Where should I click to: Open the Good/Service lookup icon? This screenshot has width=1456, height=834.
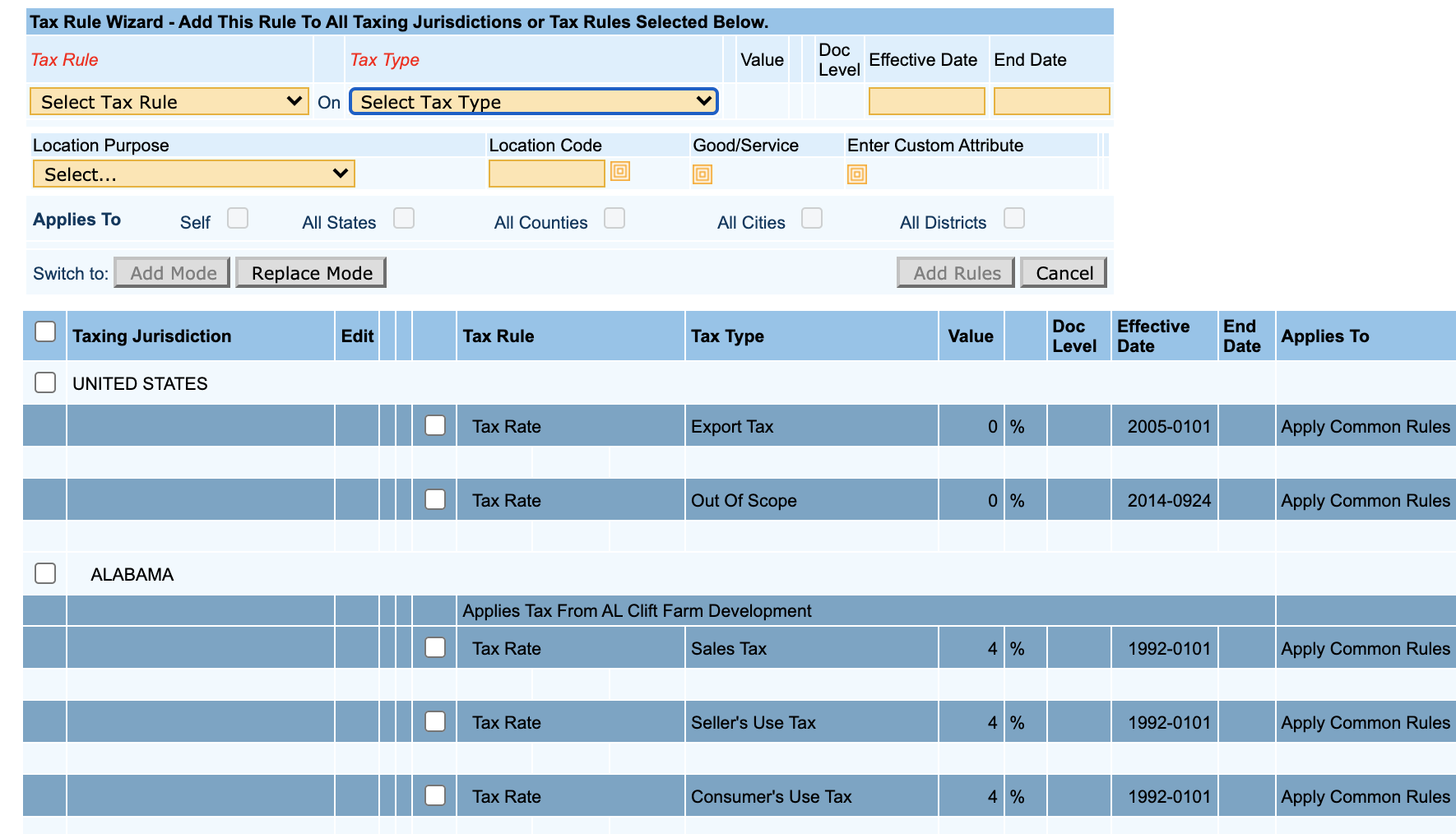(x=702, y=174)
